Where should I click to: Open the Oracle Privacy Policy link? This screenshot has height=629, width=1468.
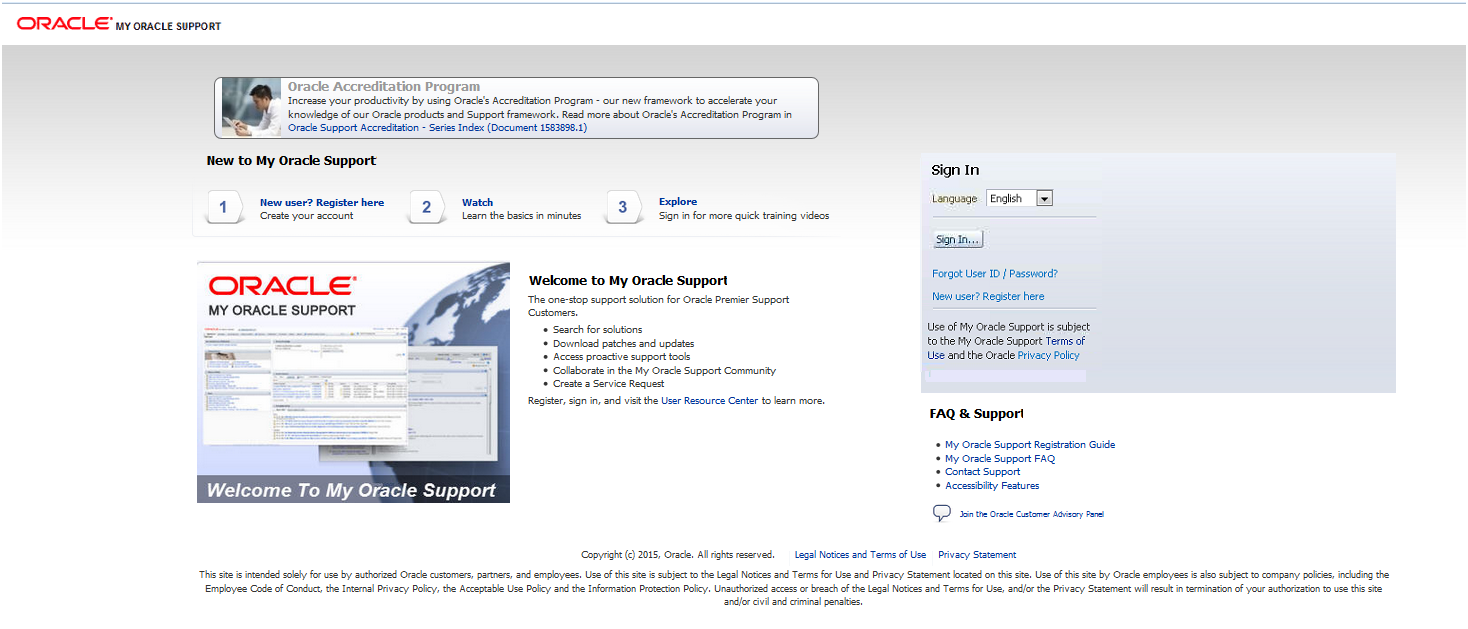pos(1048,355)
